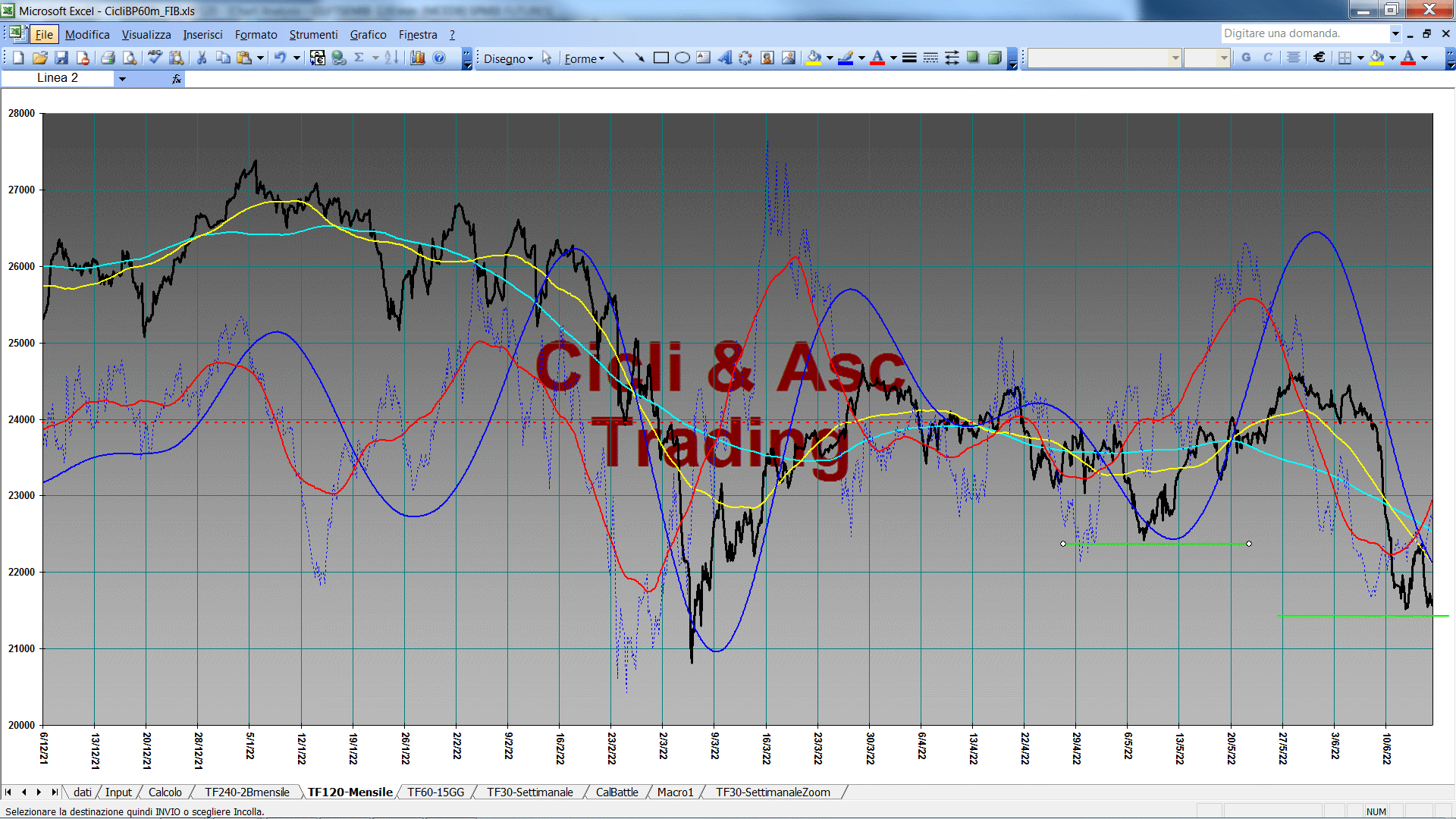
Task: Open the Modifica menu
Action: 87,34
